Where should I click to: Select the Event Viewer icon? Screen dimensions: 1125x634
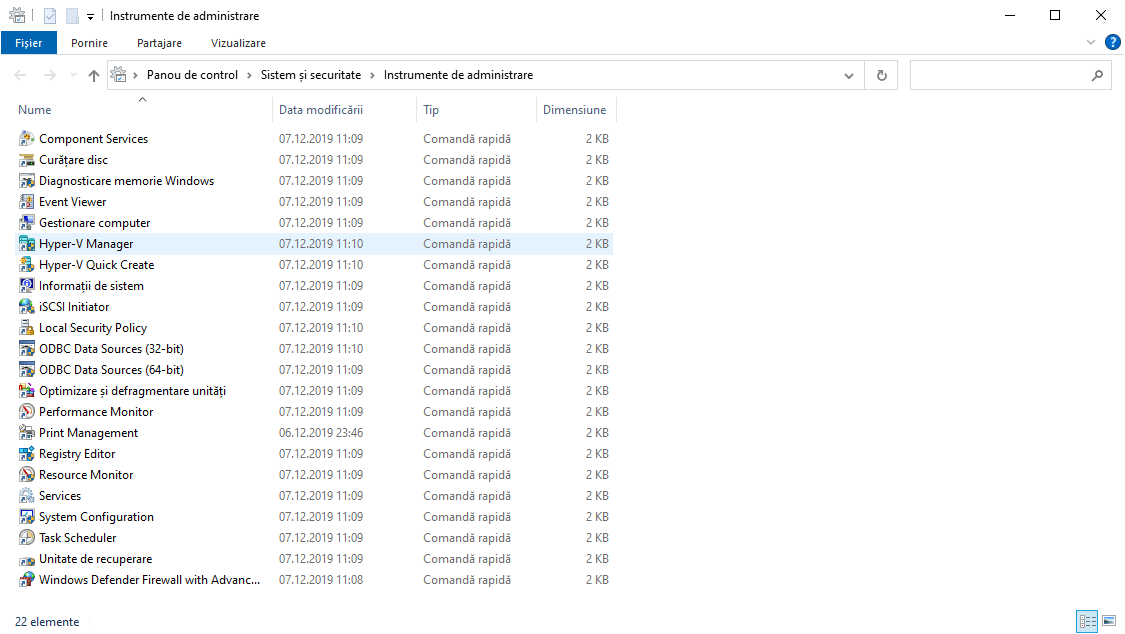pyautogui.click(x=27, y=202)
